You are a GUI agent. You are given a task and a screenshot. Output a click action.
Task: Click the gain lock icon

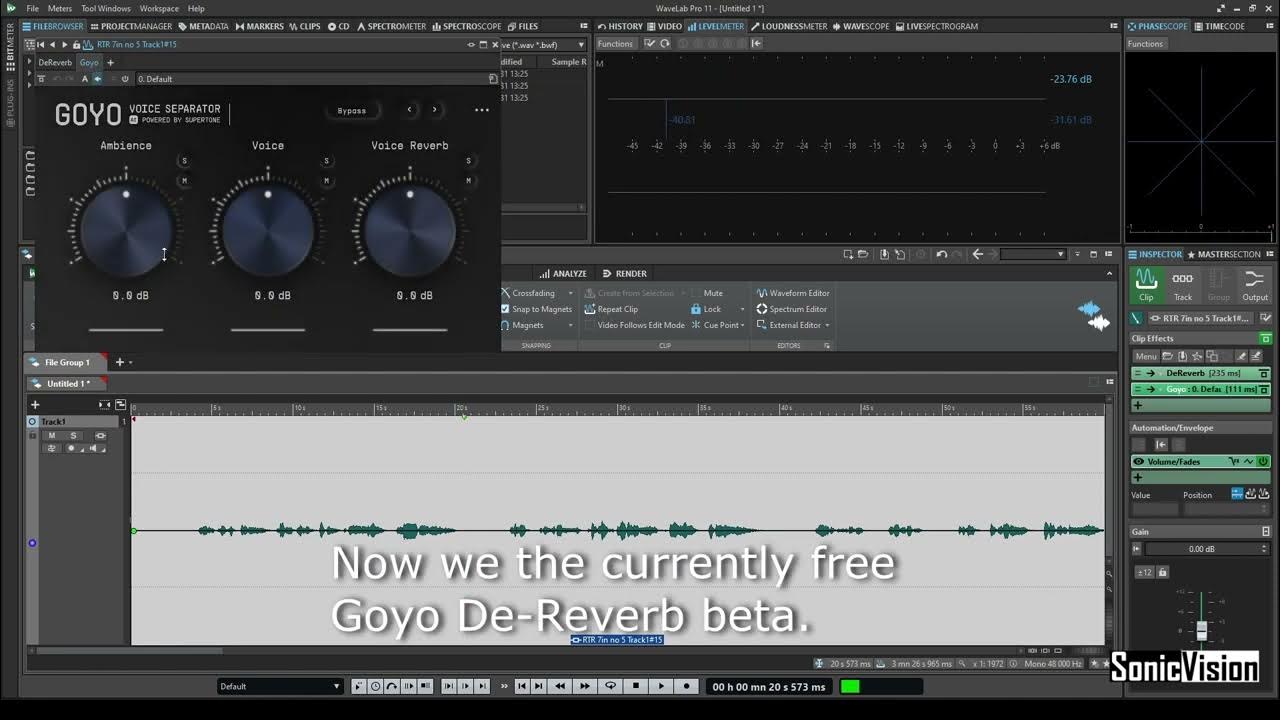click(x=1162, y=572)
